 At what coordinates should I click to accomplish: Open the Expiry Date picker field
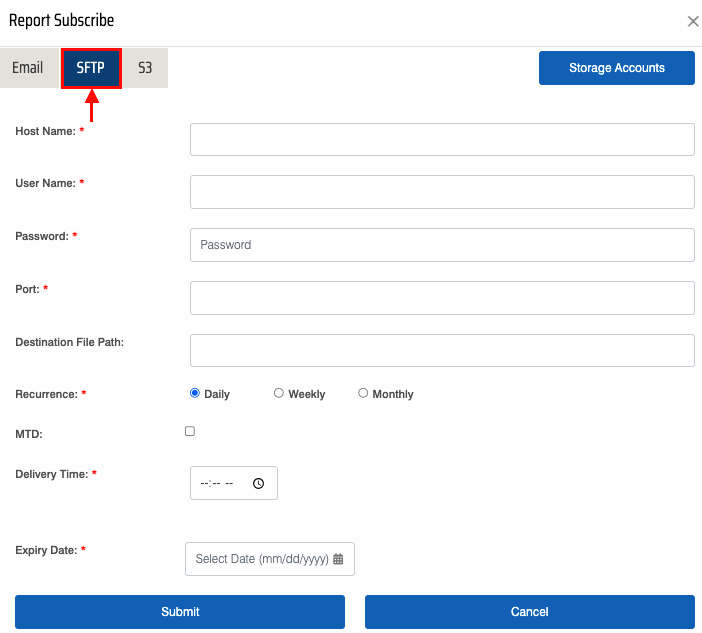(x=270, y=559)
